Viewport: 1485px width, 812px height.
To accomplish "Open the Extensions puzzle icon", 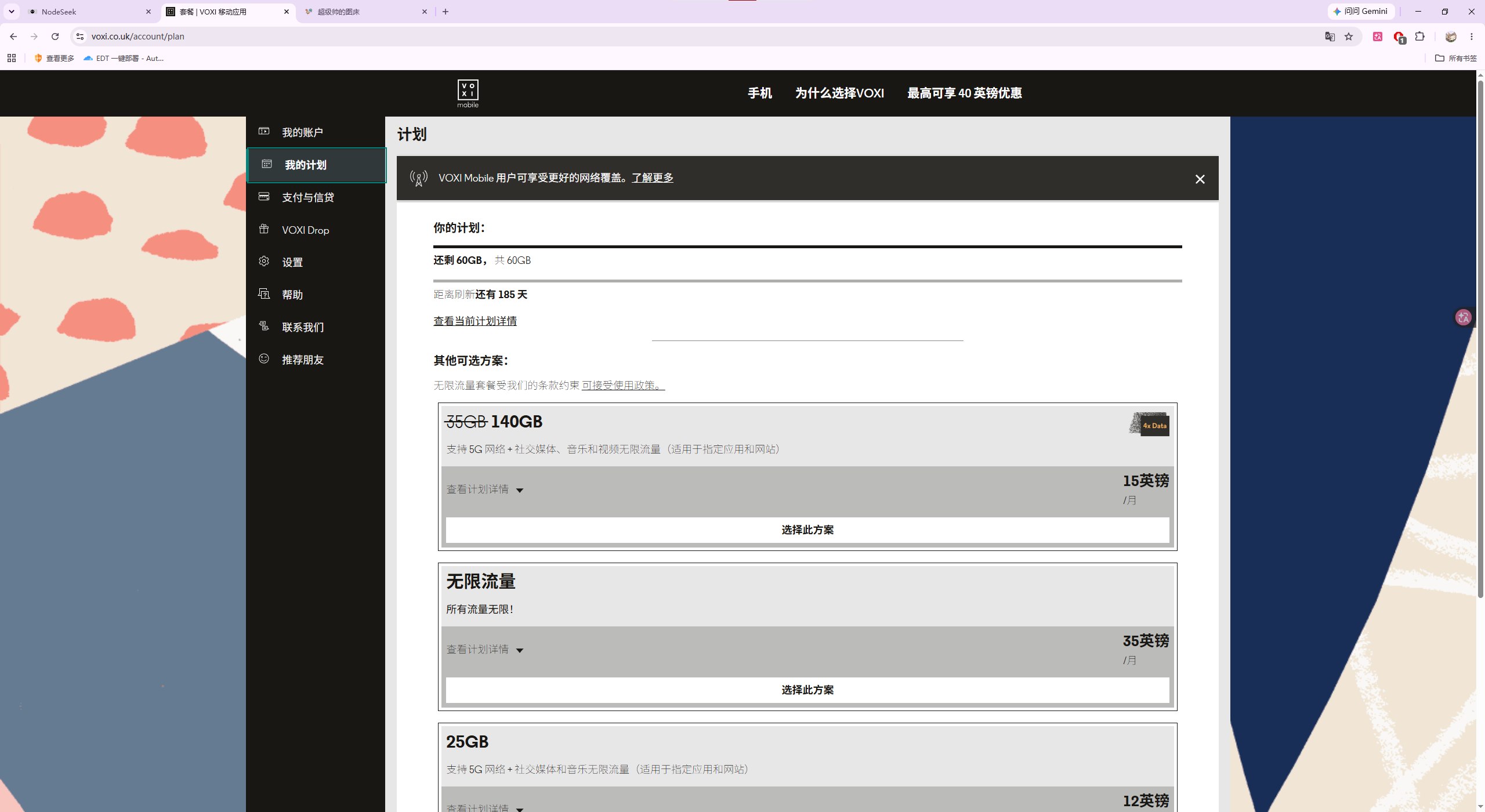I will [1419, 37].
